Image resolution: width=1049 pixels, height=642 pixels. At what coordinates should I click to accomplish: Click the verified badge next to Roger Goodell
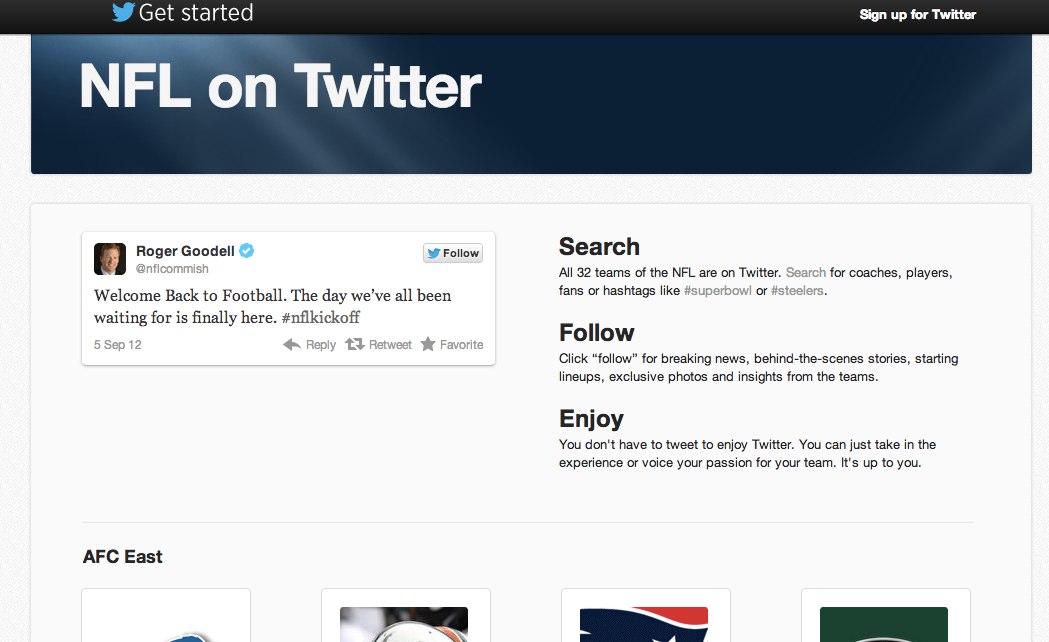pyautogui.click(x=247, y=250)
